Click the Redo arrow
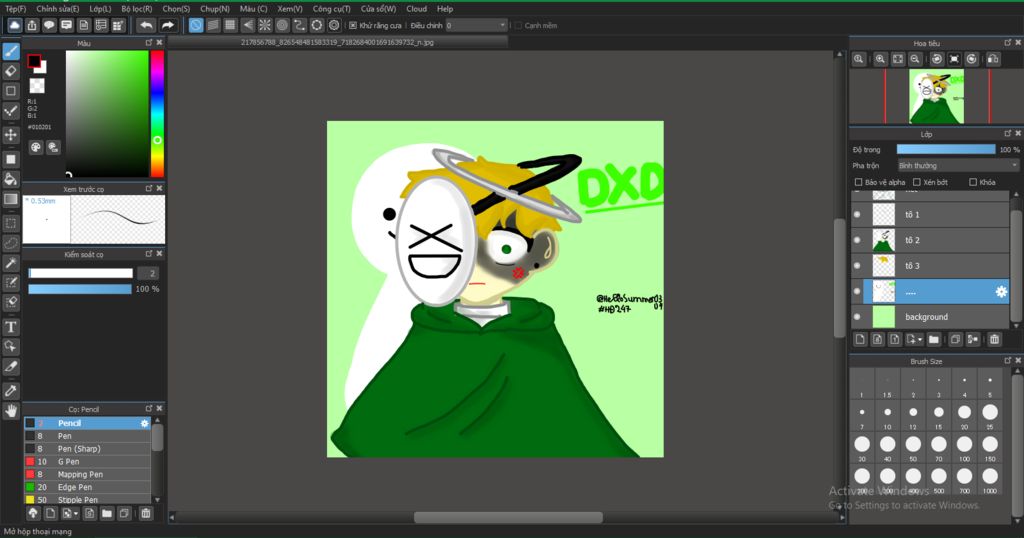This screenshot has height=538, width=1024. point(168,25)
